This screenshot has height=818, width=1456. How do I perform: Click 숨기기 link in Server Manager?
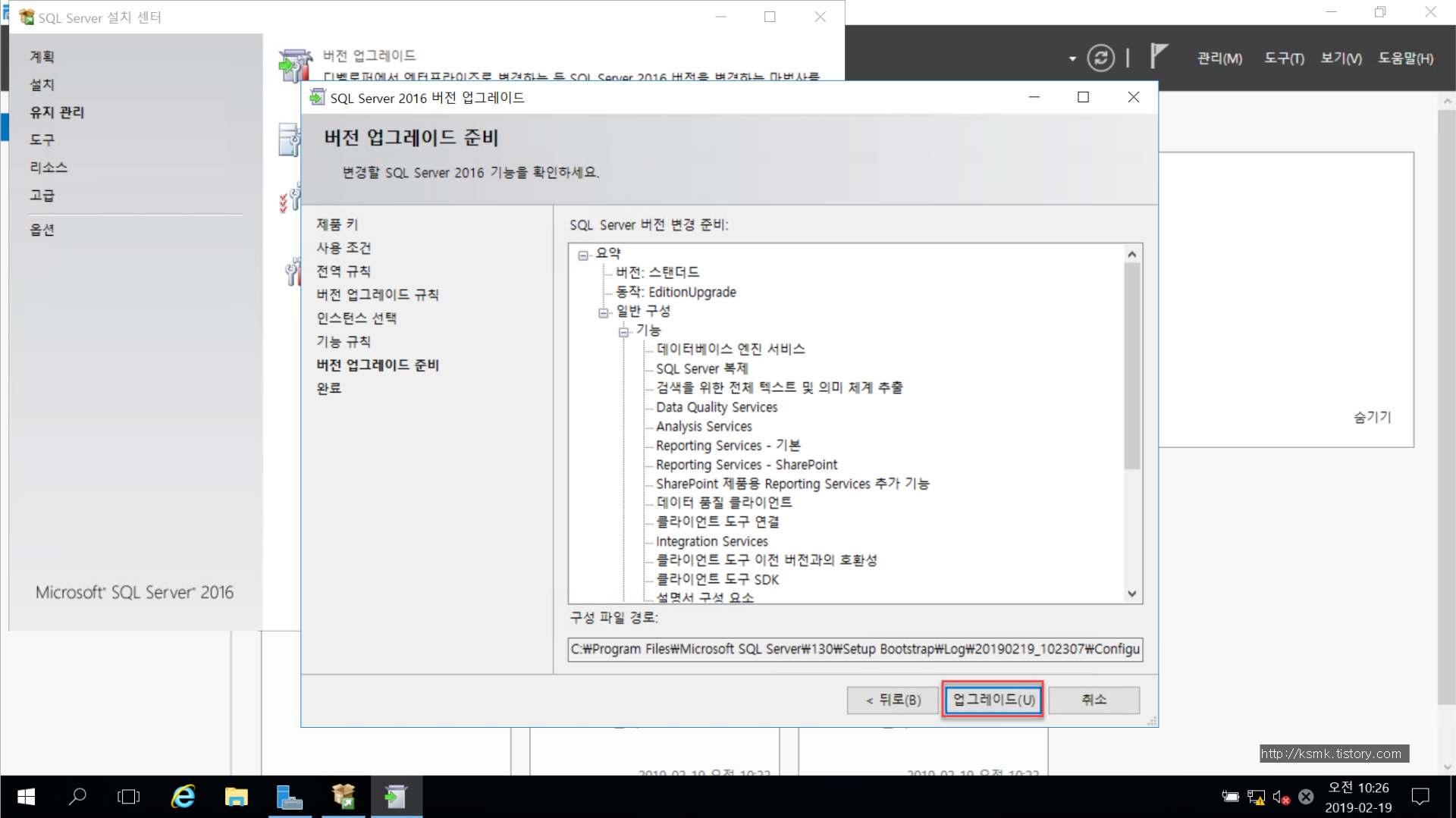coord(1373,417)
